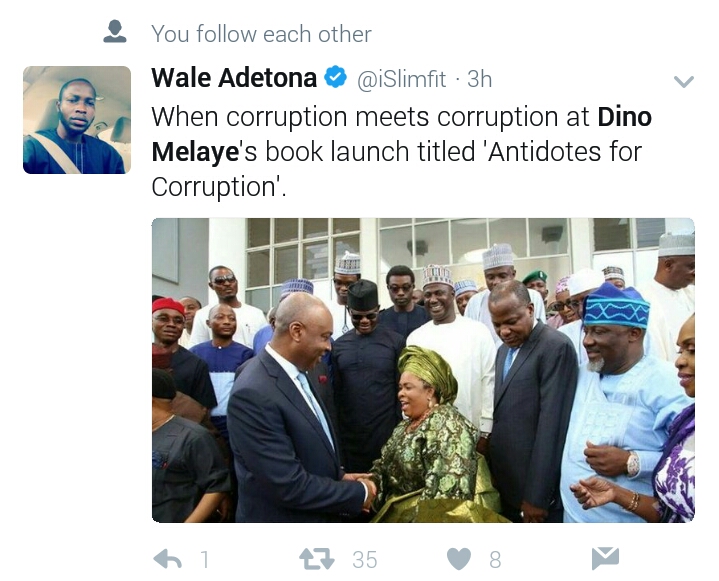
Task: Like the tweet with the heart icon
Action: [459, 559]
